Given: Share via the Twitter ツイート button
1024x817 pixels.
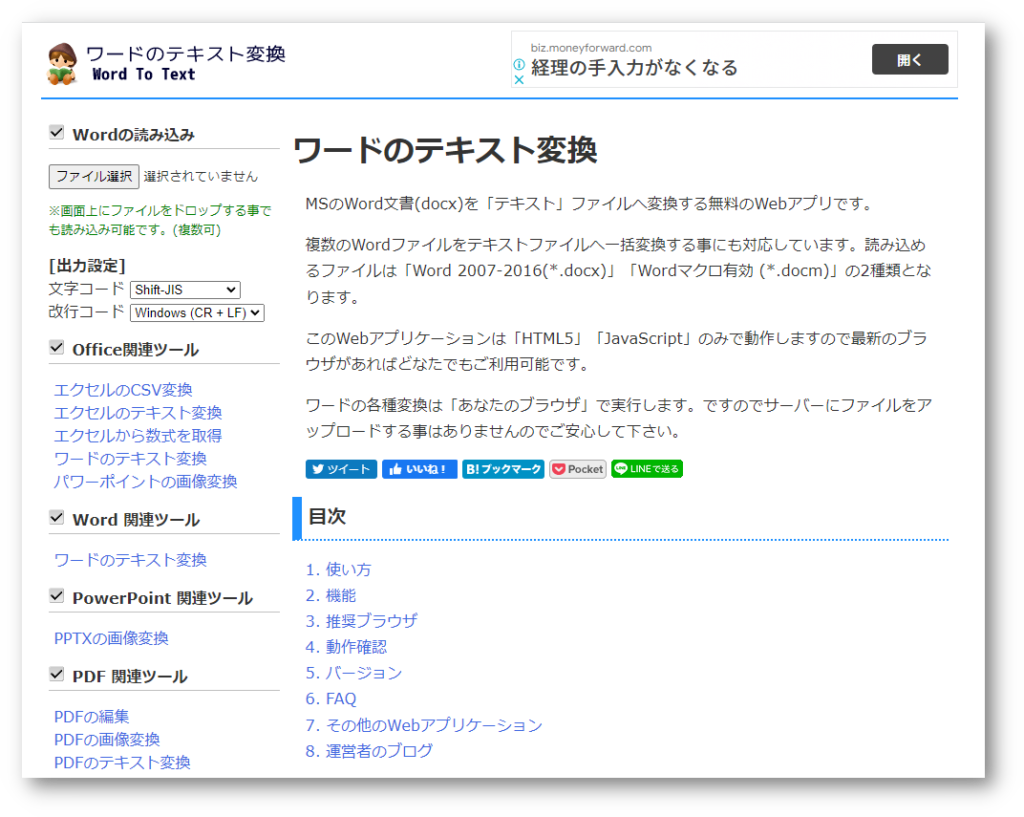Looking at the screenshot, I should [x=342, y=469].
